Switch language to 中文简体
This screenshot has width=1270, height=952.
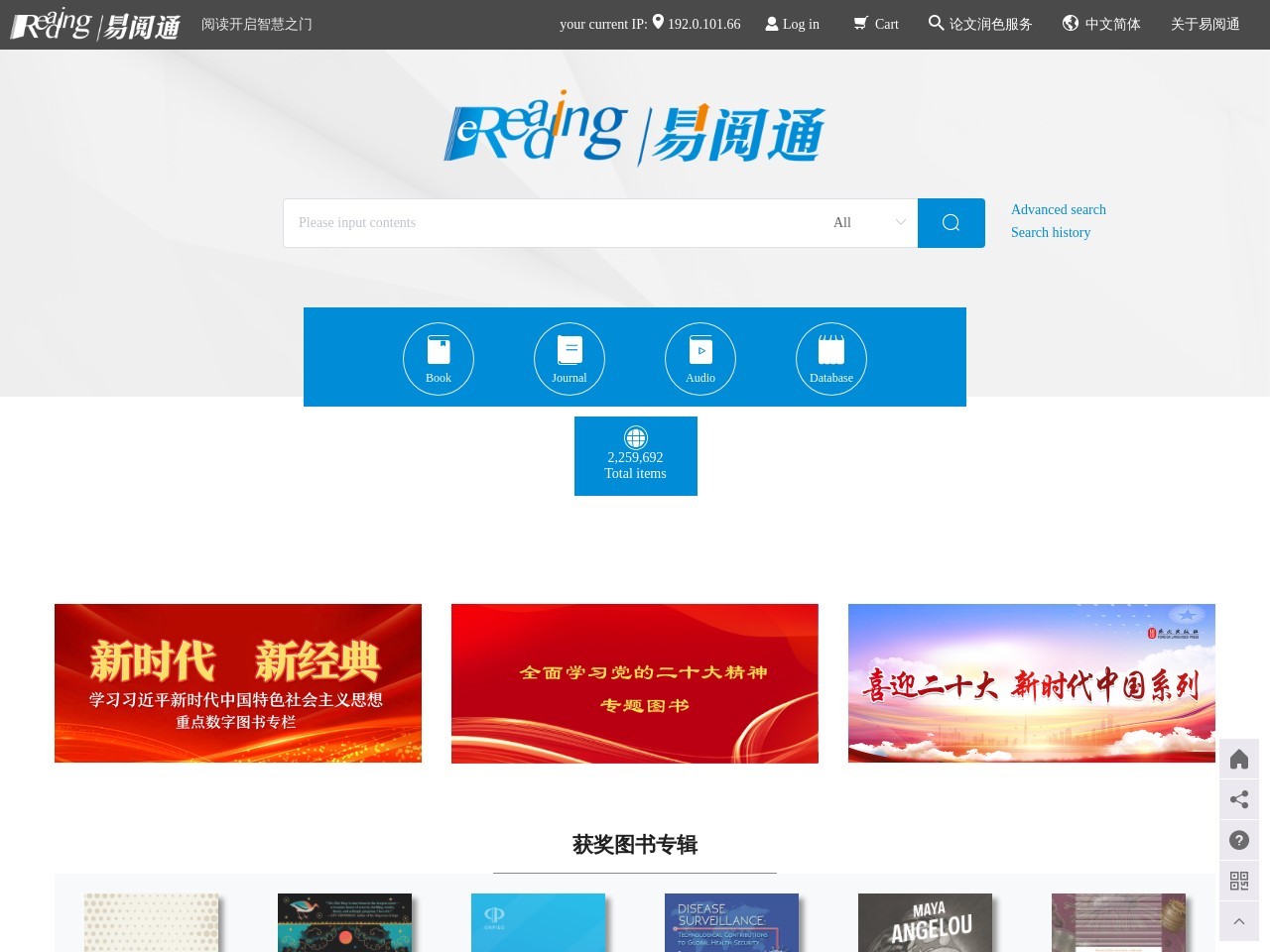[1101, 24]
